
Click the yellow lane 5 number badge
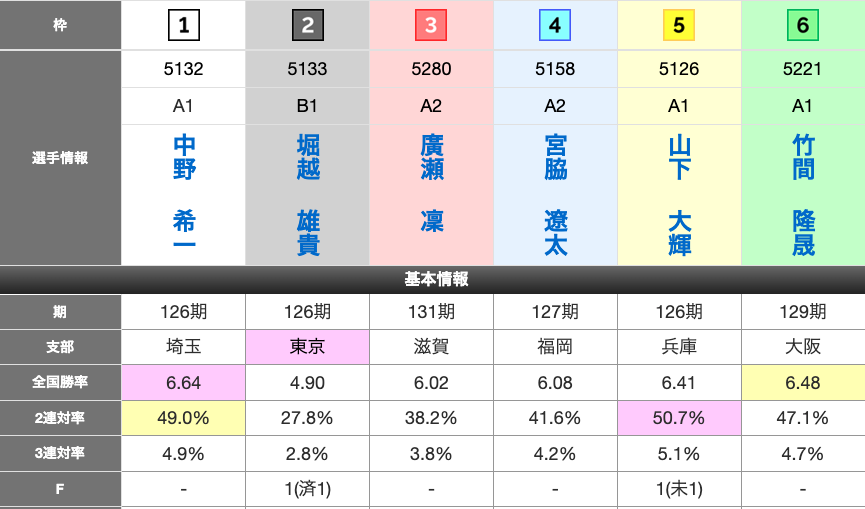click(679, 26)
